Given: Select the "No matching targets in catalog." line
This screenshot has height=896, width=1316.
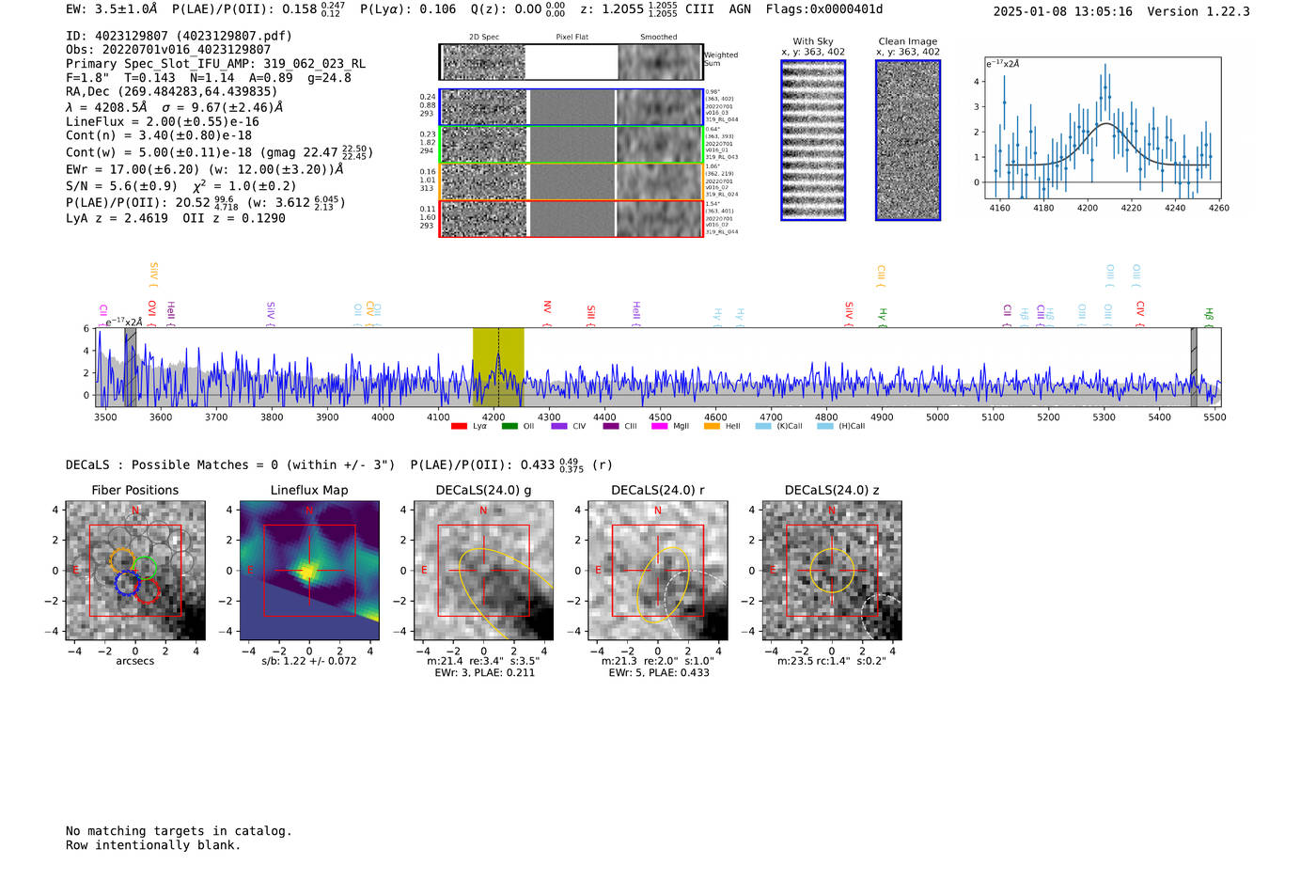Looking at the screenshot, I should click(x=179, y=831).
